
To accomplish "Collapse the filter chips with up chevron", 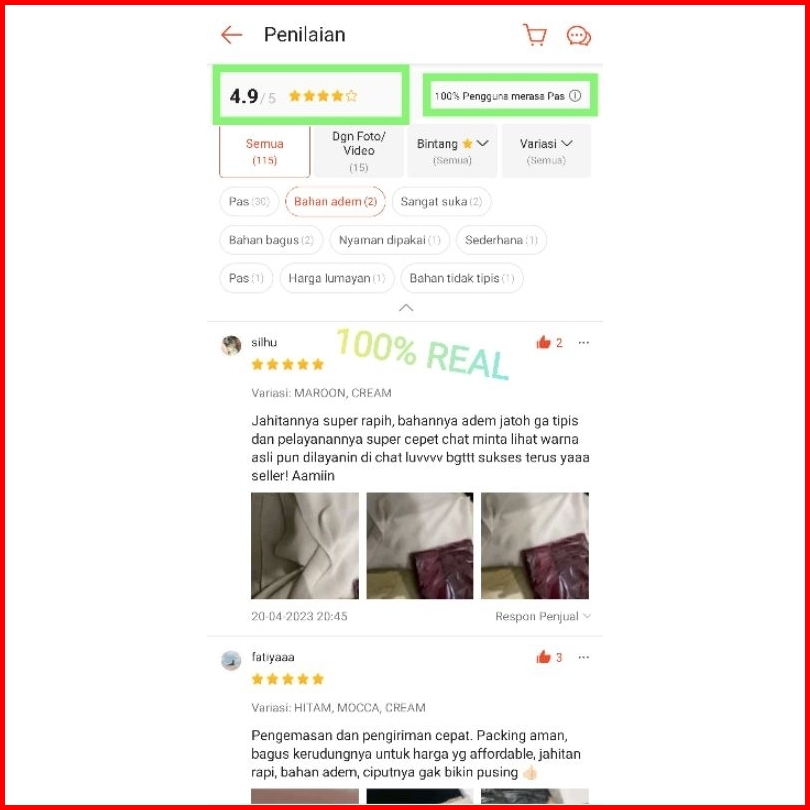I will coord(406,308).
